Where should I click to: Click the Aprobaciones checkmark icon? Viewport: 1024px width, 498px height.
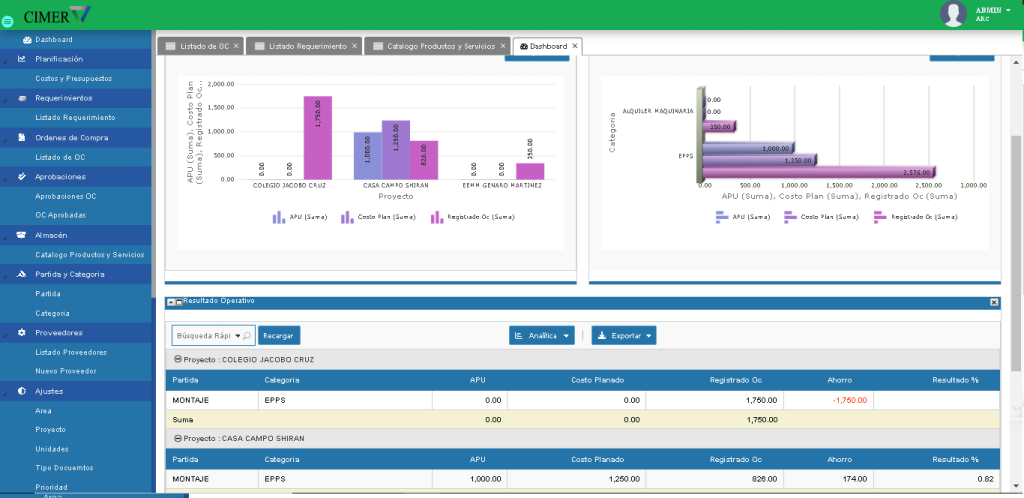click(23, 176)
